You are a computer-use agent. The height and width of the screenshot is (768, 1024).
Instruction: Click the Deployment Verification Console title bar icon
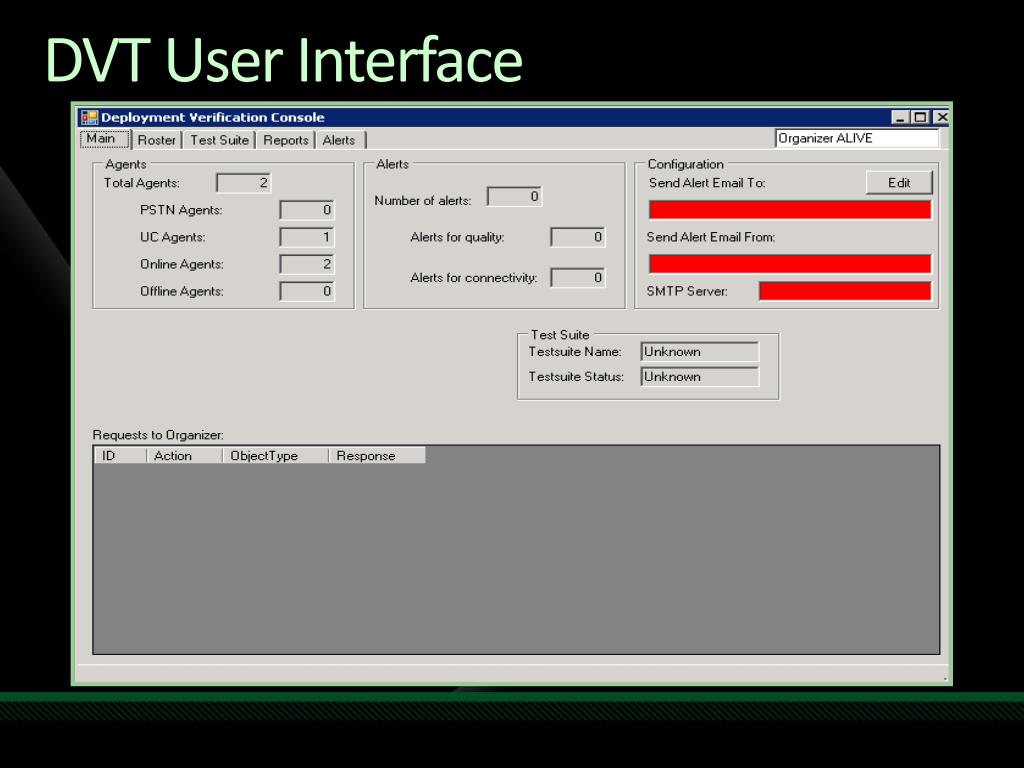pos(89,118)
